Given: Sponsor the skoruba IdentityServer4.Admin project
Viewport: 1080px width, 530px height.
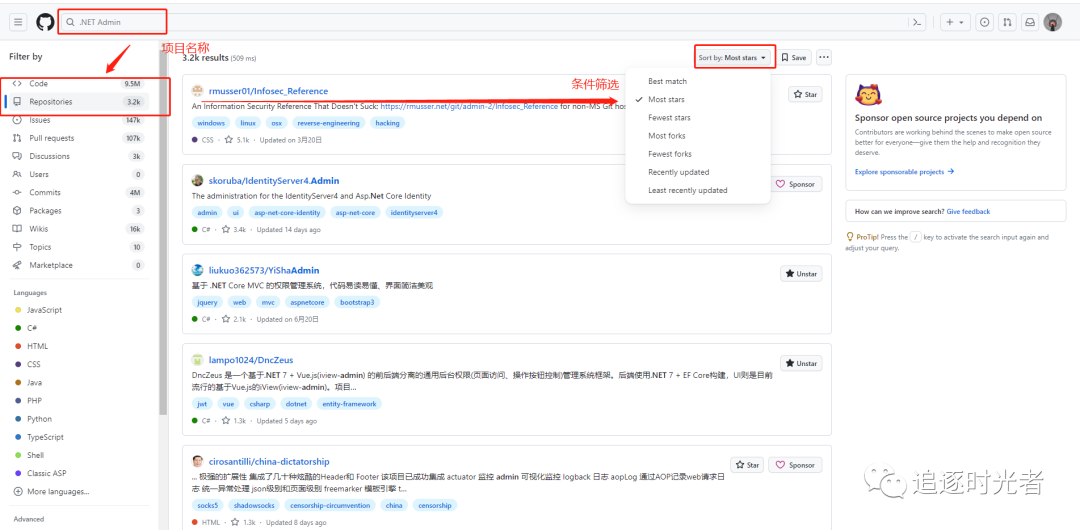Looking at the screenshot, I should pyautogui.click(x=796, y=184).
